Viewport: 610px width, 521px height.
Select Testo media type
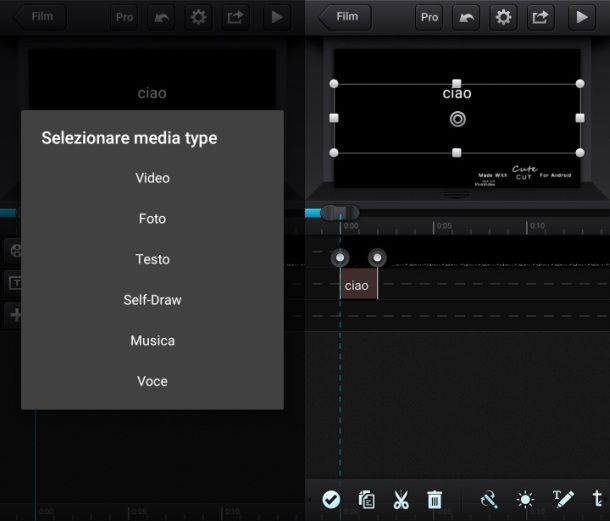(x=152, y=259)
